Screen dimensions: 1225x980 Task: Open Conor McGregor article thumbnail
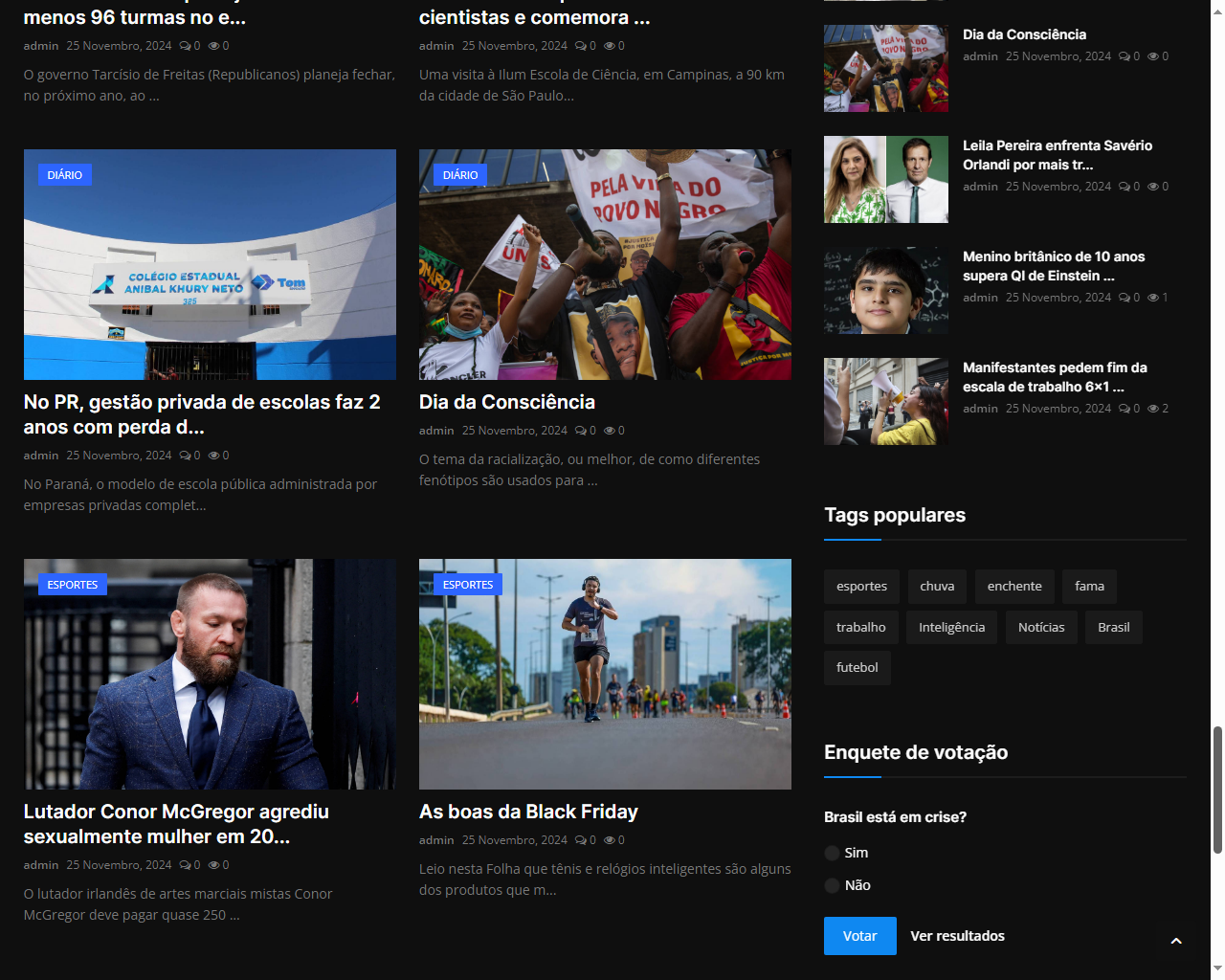pos(210,674)
